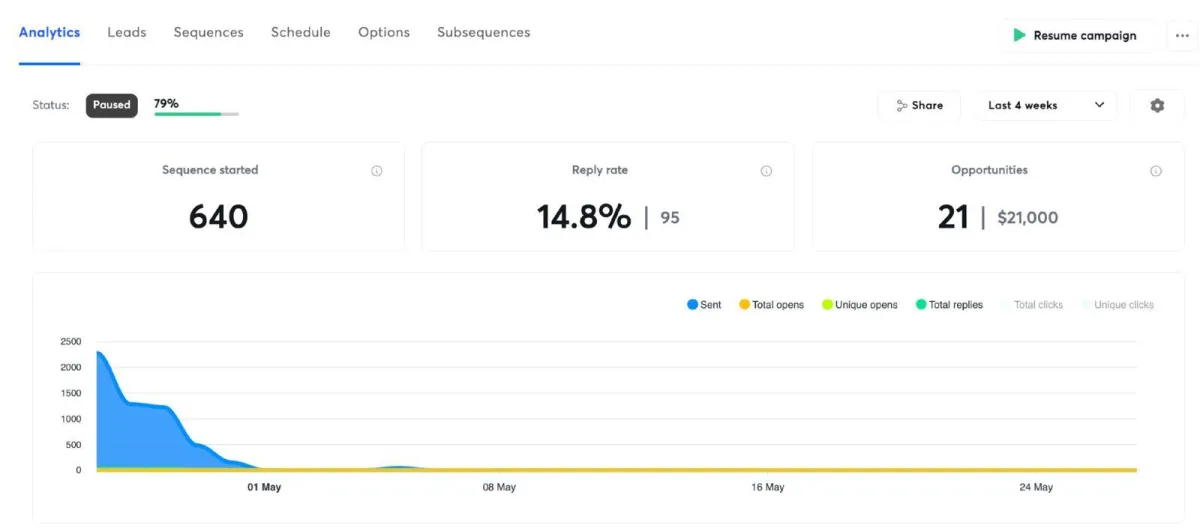
Task: Click the Resume campaign button
Action: coord(1076,35)
